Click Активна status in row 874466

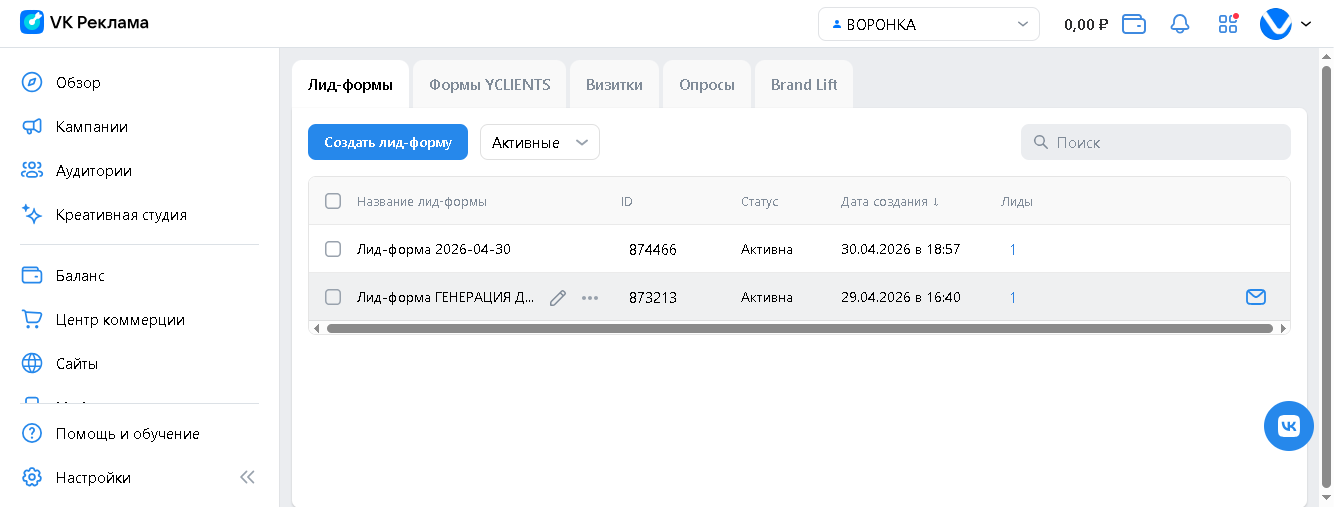tap(767, 249)
